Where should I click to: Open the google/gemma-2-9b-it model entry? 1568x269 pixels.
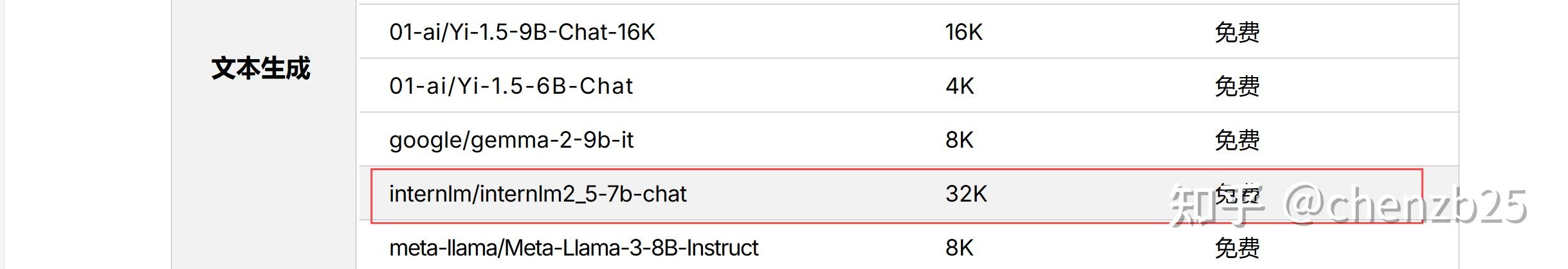coord(511,140)
